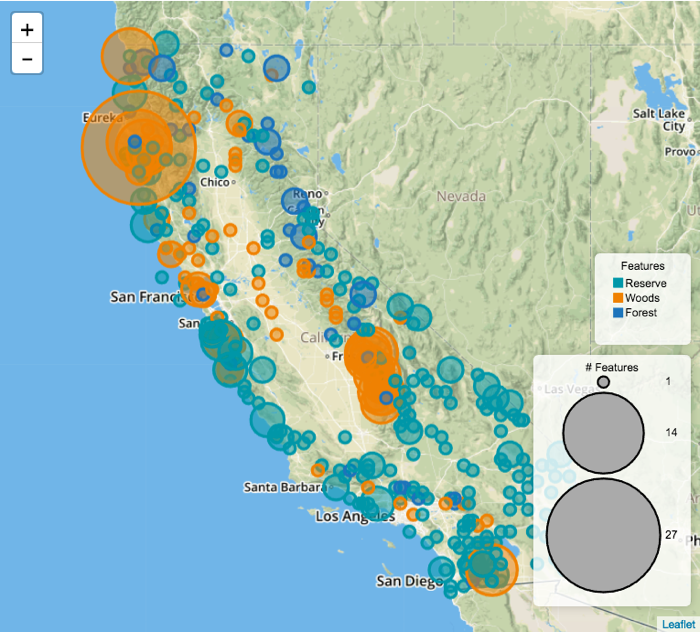
Task: Click the zoom out minus button
Action: [27, 59]
